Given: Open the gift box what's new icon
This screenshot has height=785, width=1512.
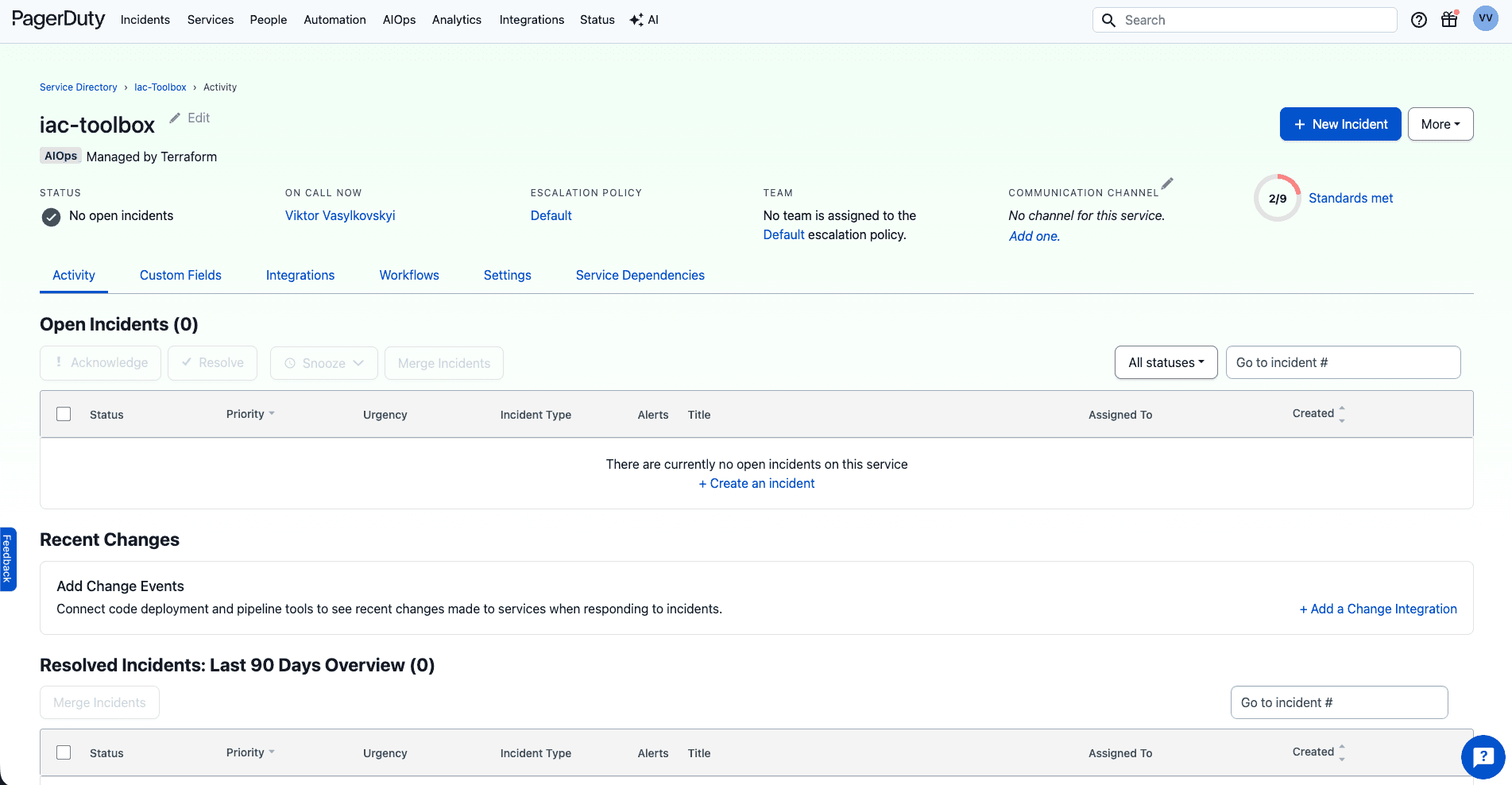Looking at the screenshot, I should (x=1450, y=19).
